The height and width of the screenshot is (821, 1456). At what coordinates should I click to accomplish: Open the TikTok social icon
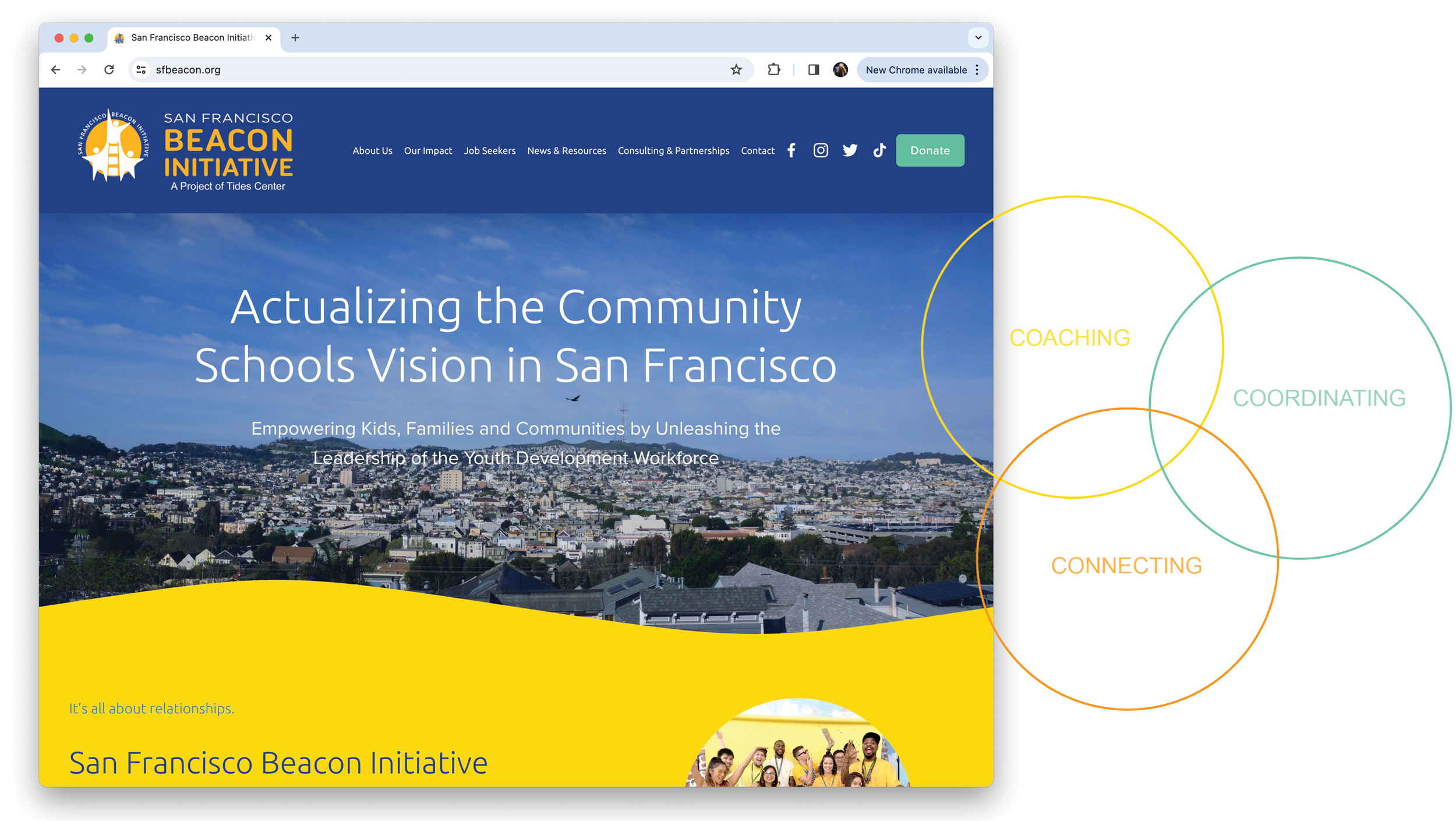[879, 150]
